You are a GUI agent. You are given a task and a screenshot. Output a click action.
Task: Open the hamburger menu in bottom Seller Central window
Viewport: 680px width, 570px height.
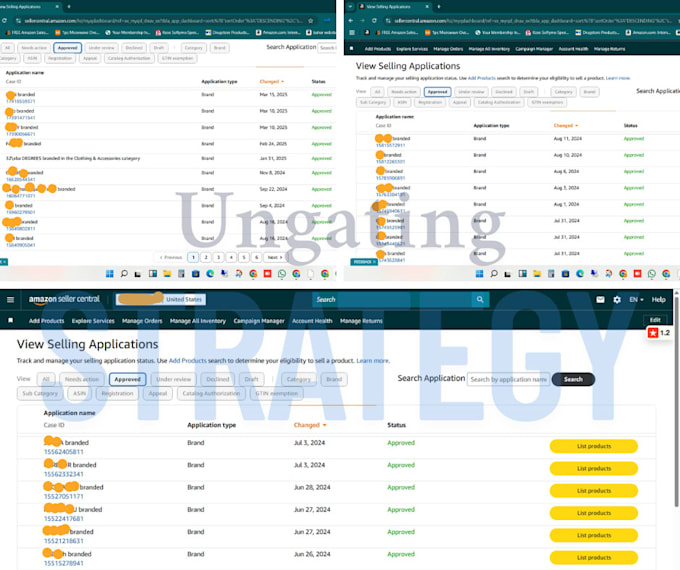click(10, 300)
